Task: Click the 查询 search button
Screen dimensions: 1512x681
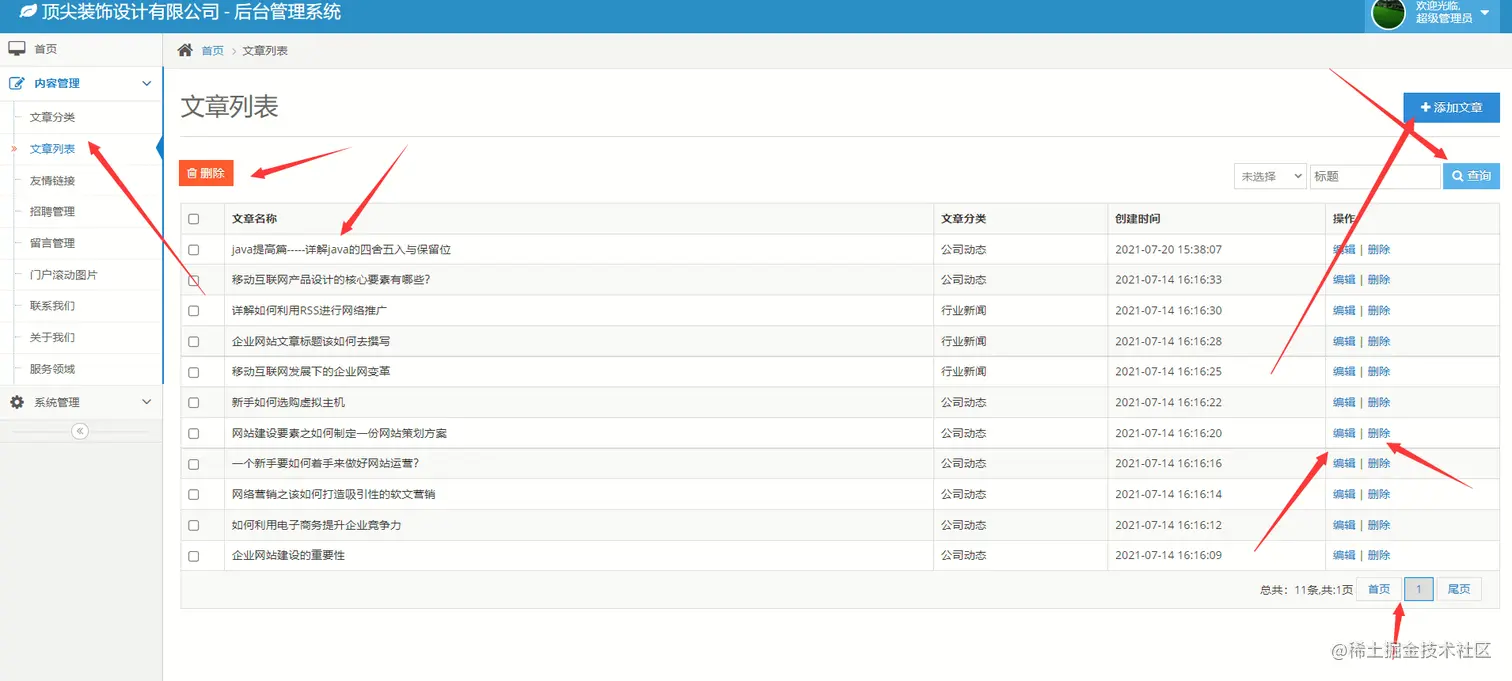Action: (1471, 176)
